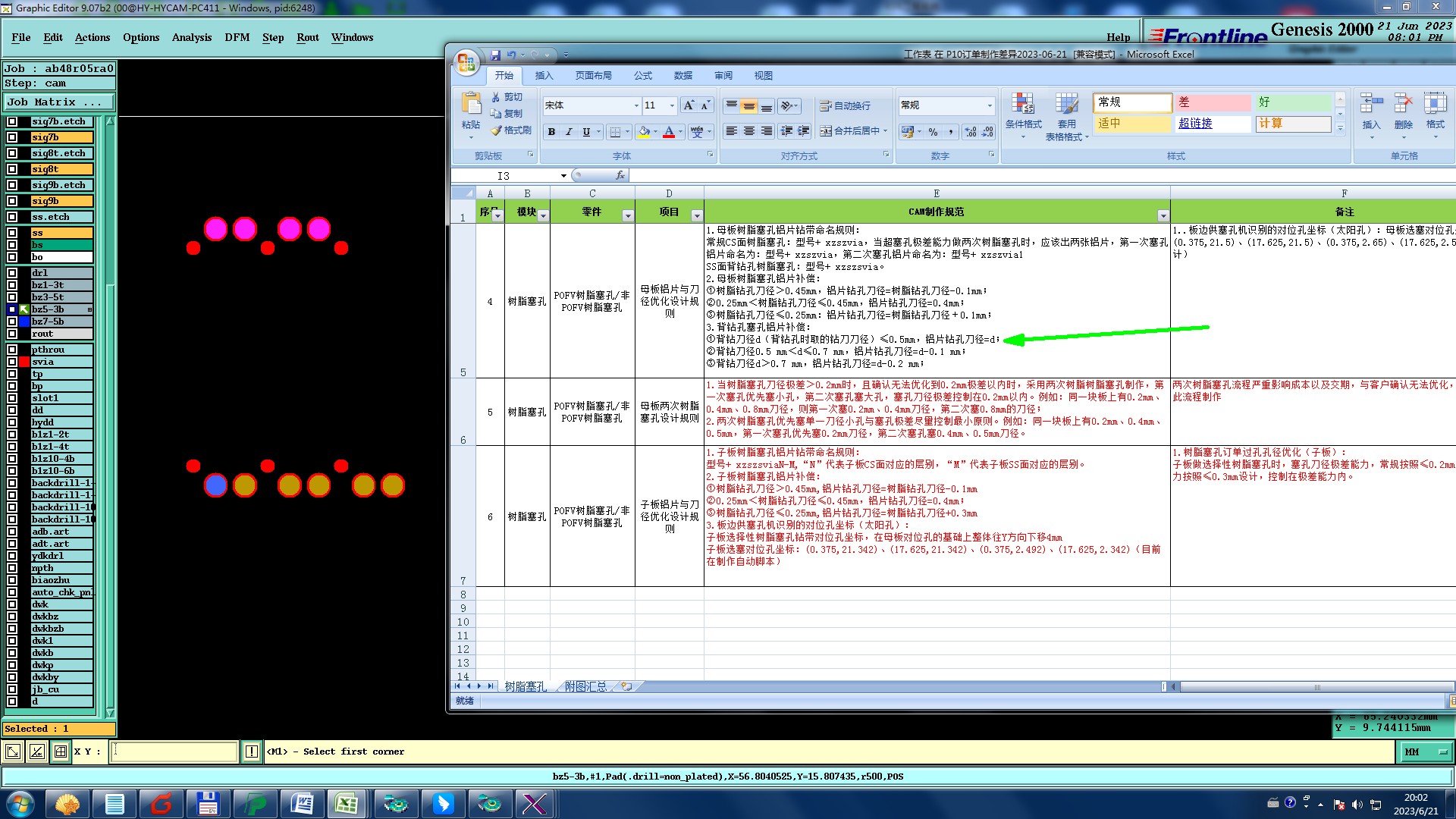
Task: Open the Name Box dropdown arrow
Action: click(563, 176)
